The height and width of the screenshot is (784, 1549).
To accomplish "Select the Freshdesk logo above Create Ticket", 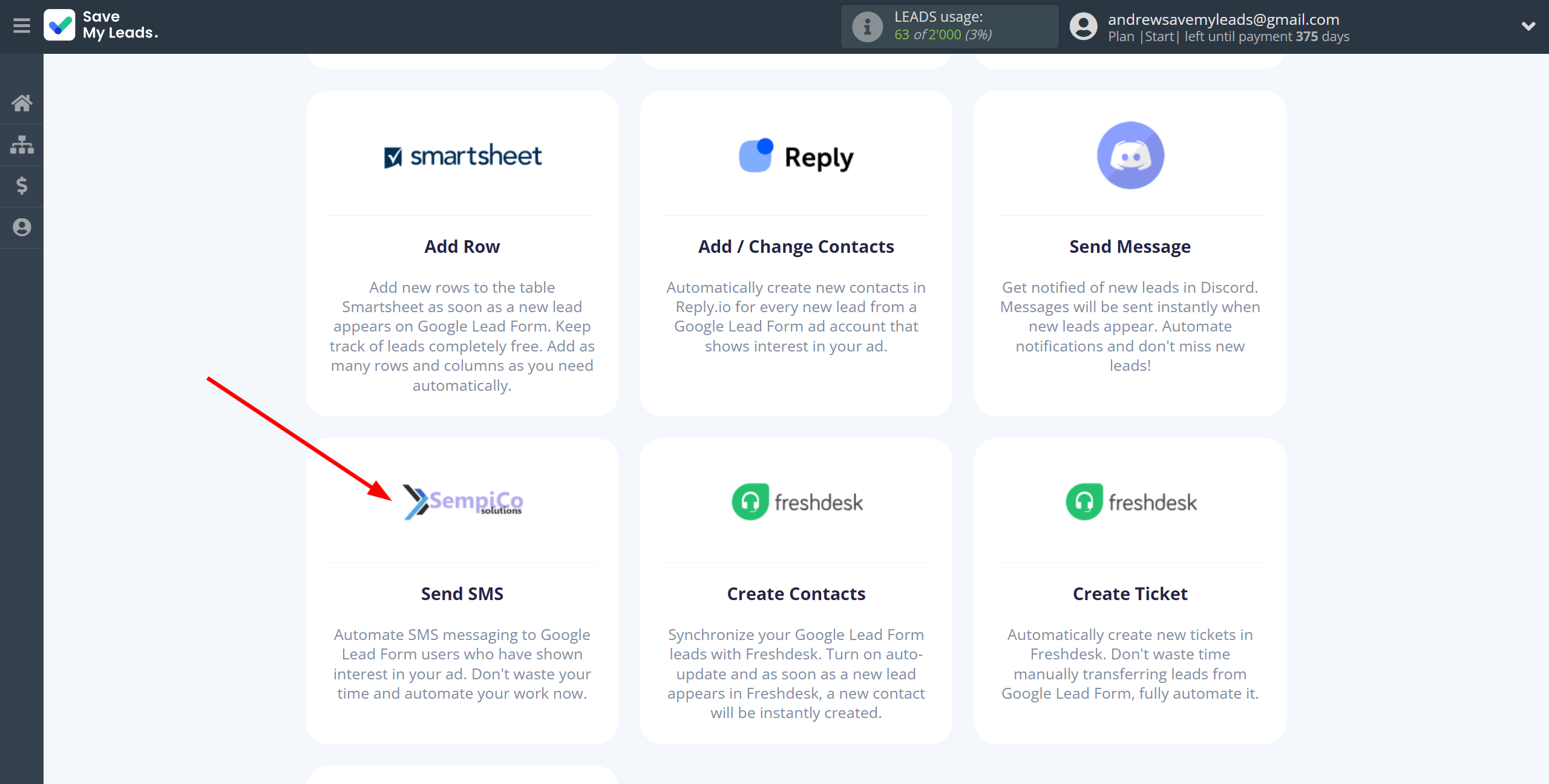I will (x=1131, y=501).
